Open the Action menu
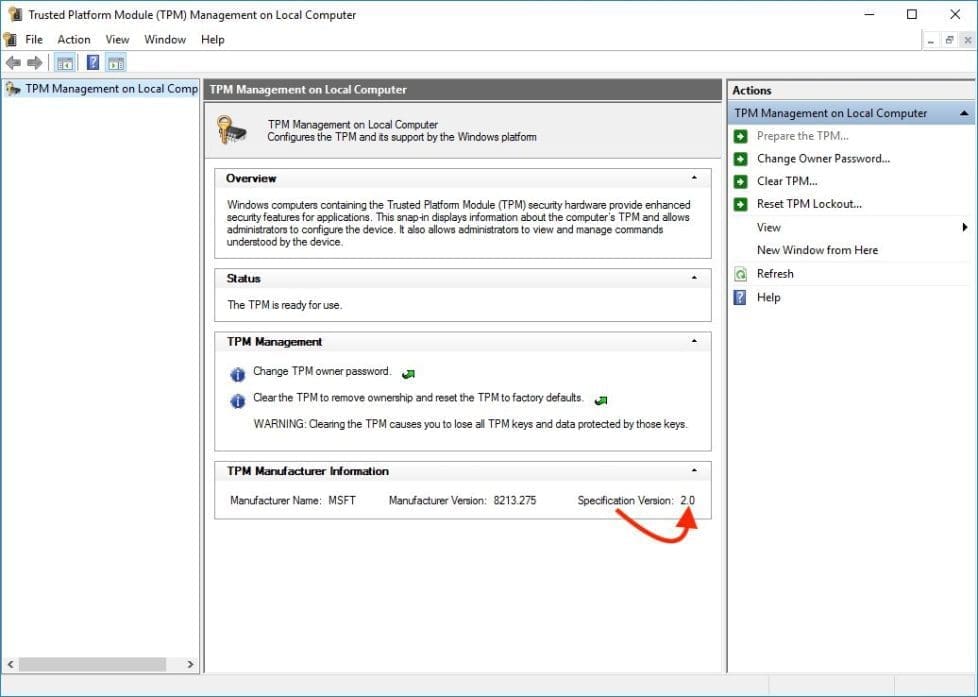 click(74, 39)
